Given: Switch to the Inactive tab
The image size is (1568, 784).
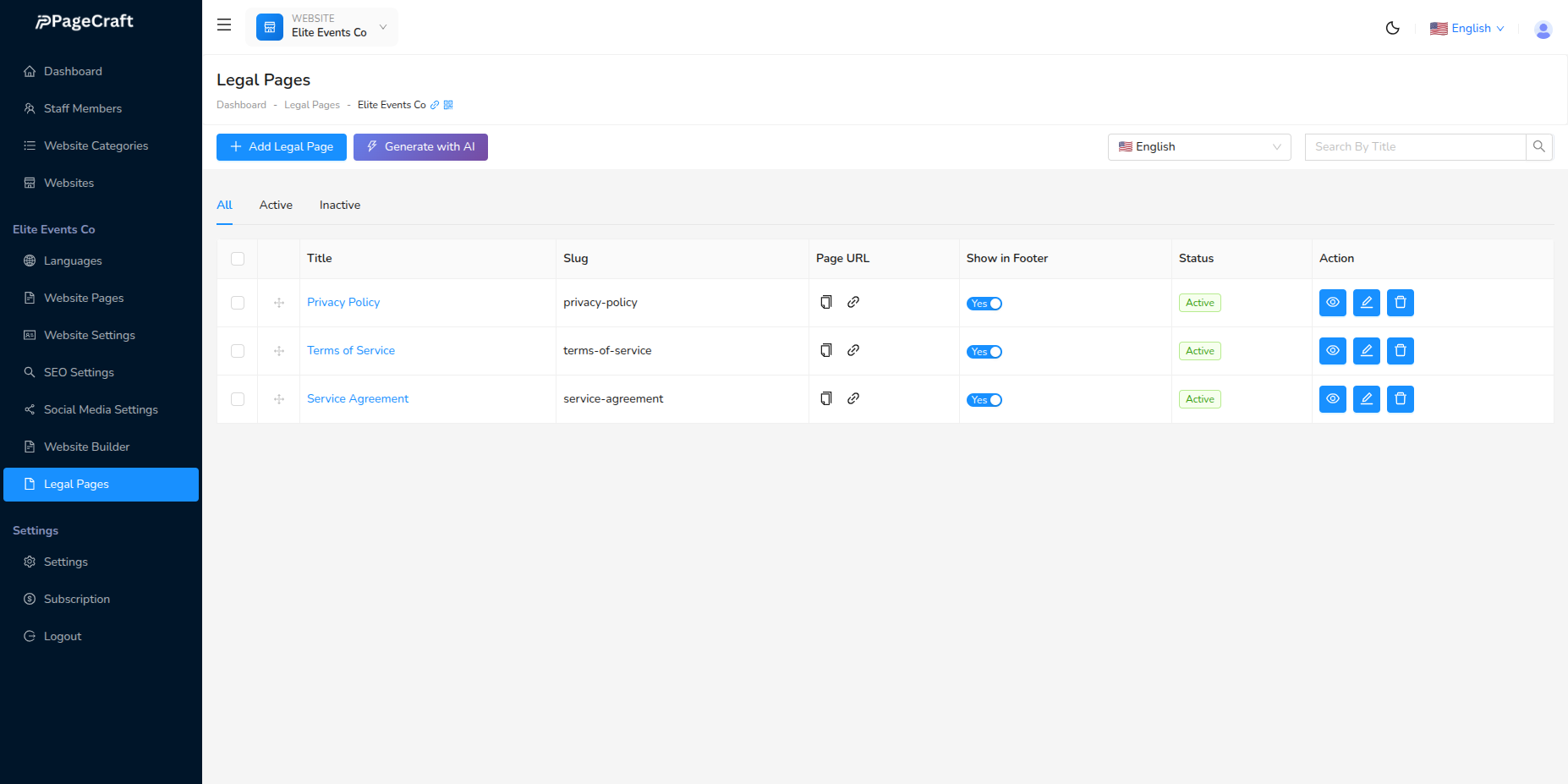Looking at the screenshot, I should 339,205.
